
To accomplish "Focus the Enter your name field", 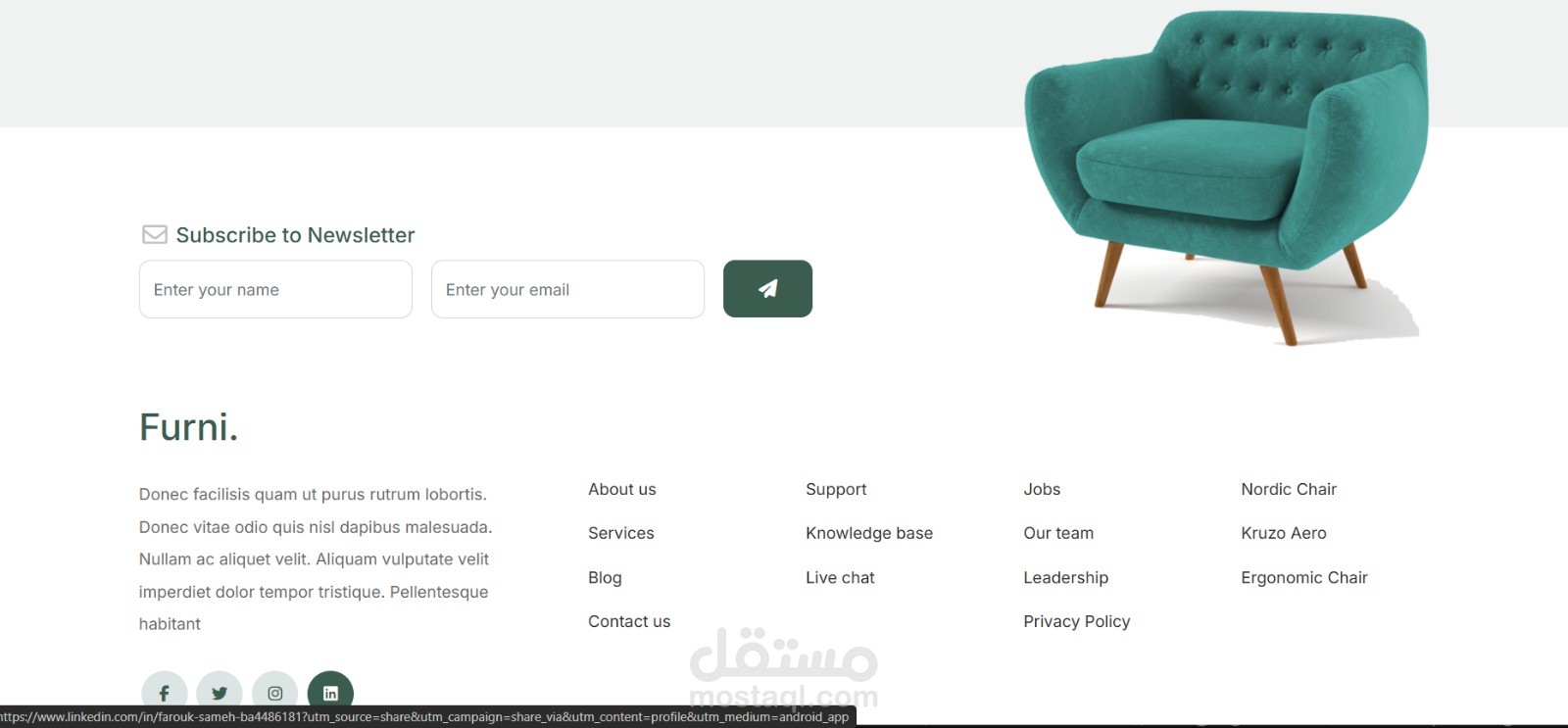I will [275, 289].
